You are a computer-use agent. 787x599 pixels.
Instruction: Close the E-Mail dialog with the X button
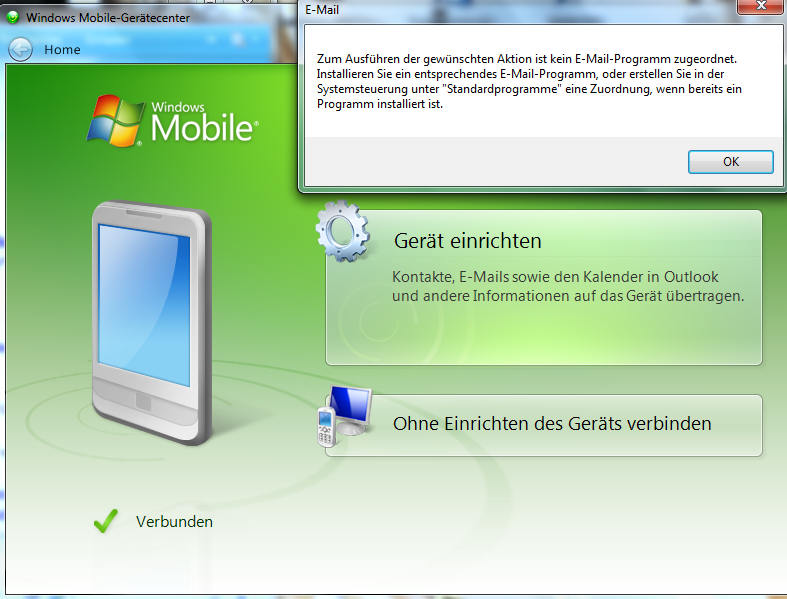761,6
